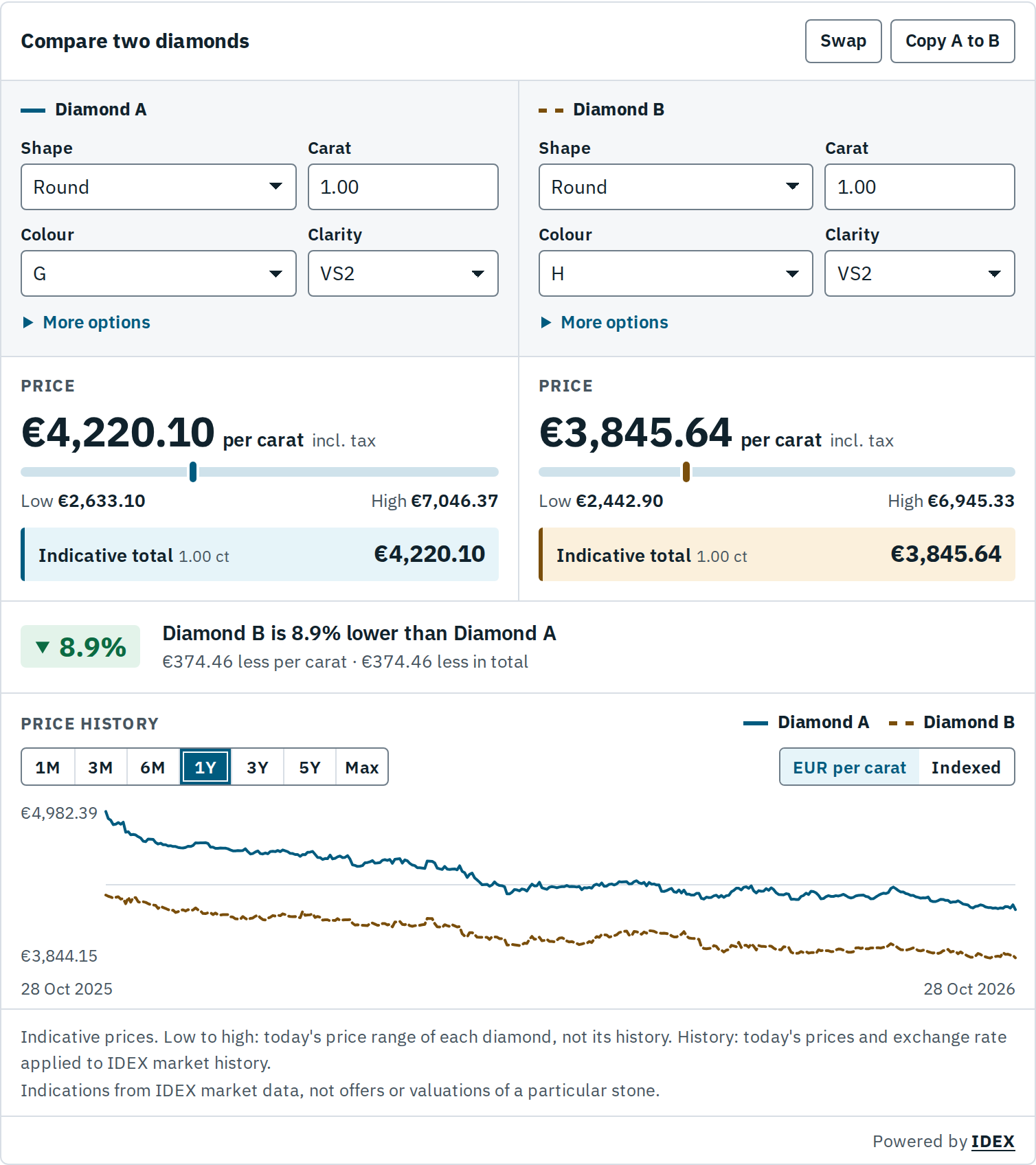Image resolution: width=1036 pixels, height=1165 pixels.
Task: Select the 1M history range
Action: [48, 767]
